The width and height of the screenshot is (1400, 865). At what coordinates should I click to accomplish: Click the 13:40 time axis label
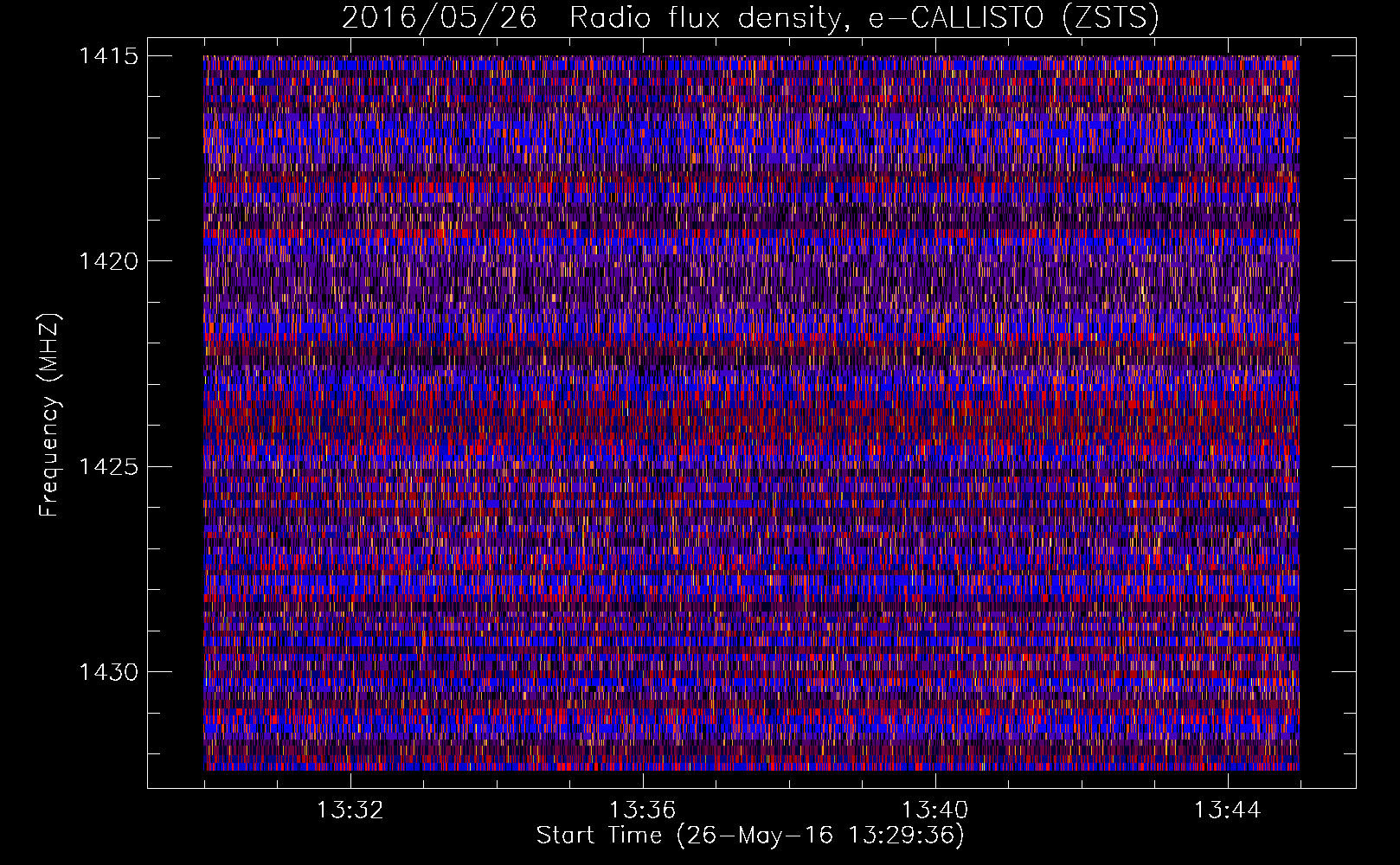[934, 811]
